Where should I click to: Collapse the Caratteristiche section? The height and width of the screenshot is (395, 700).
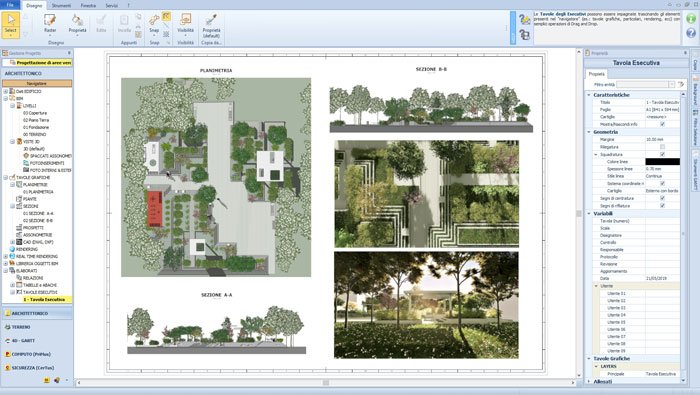click(589, 95)
